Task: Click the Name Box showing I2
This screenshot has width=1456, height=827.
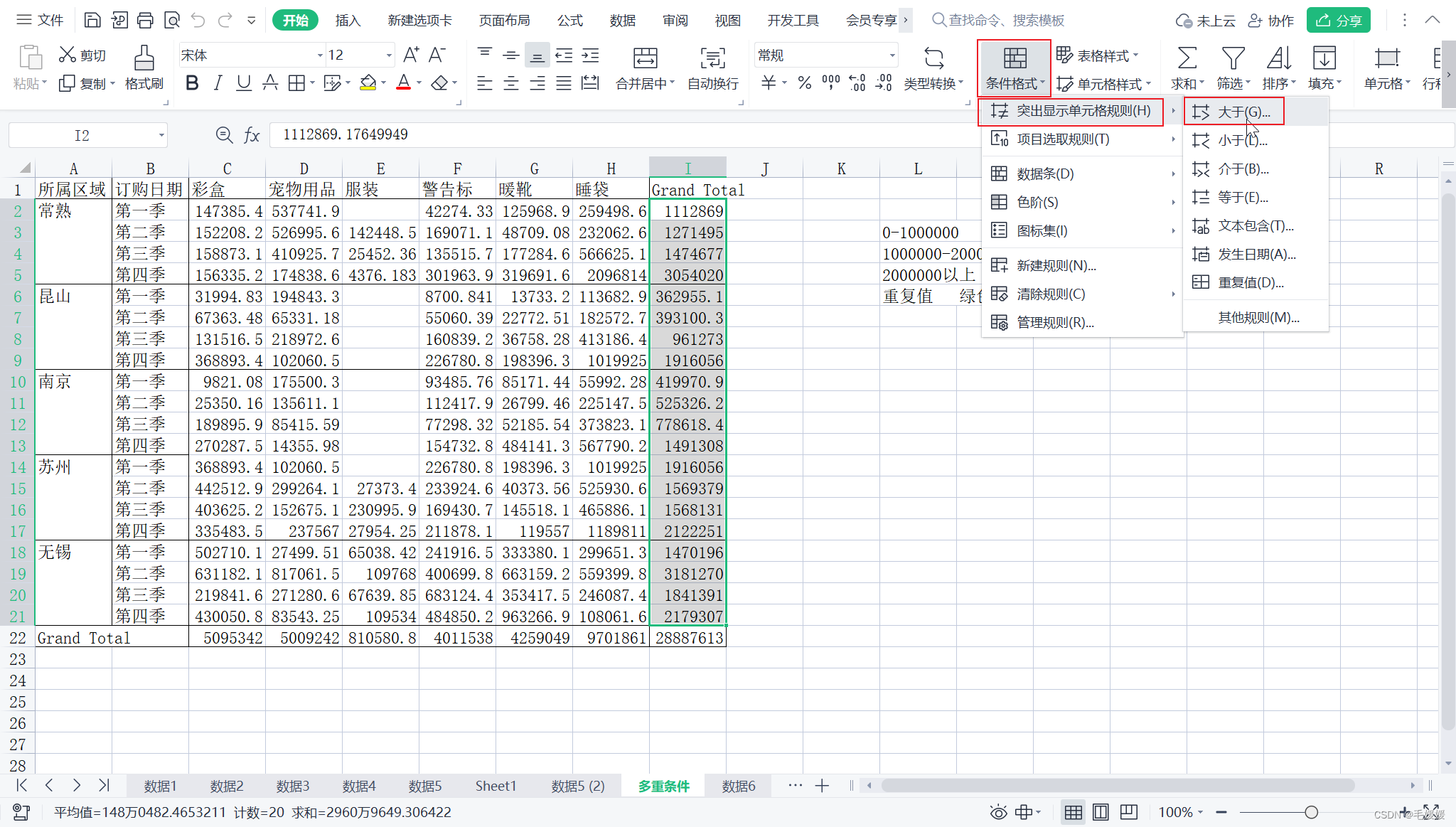Action: tap(82, 135)
